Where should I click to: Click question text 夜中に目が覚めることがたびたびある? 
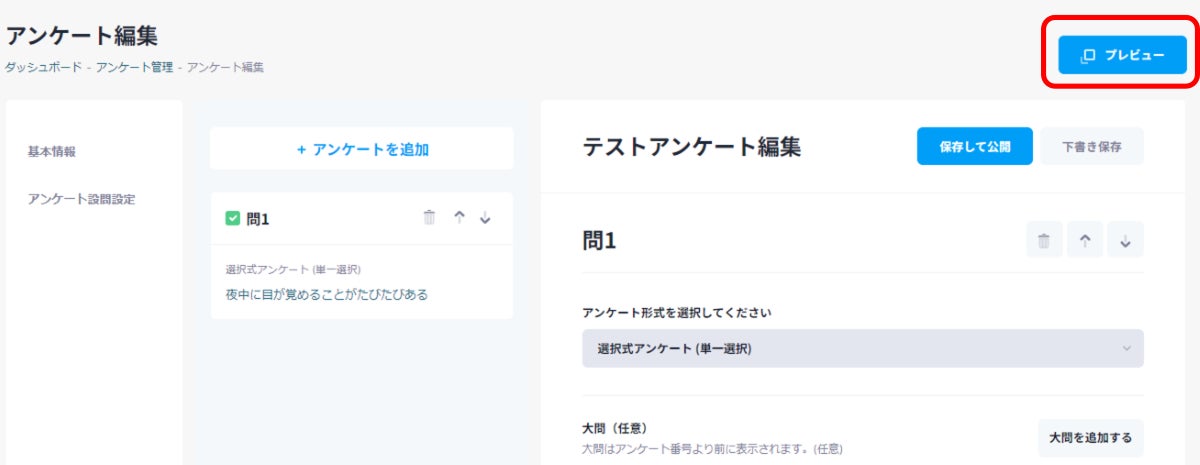[327, 295]
